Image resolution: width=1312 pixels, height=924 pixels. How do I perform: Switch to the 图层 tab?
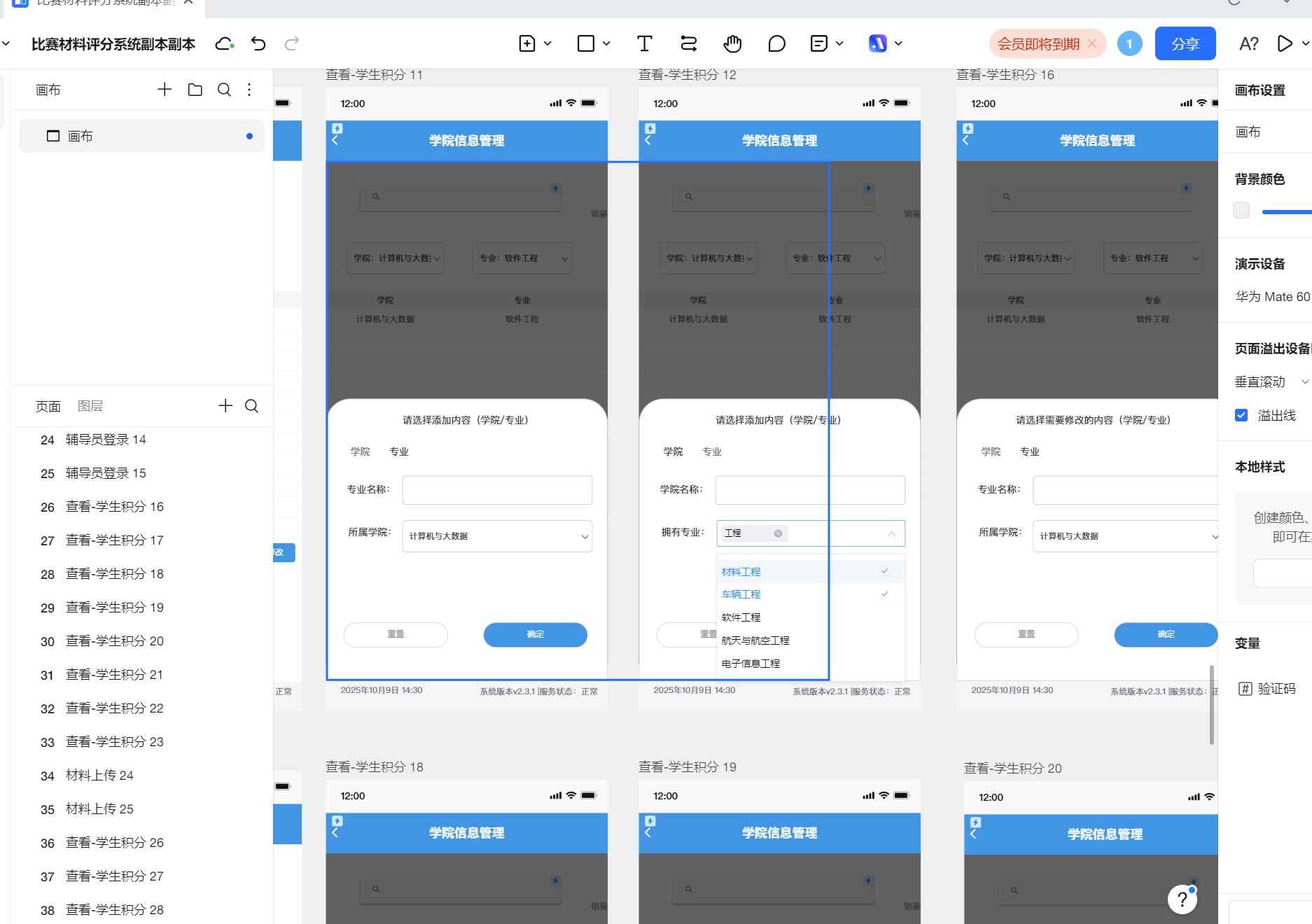click(90, 406)
